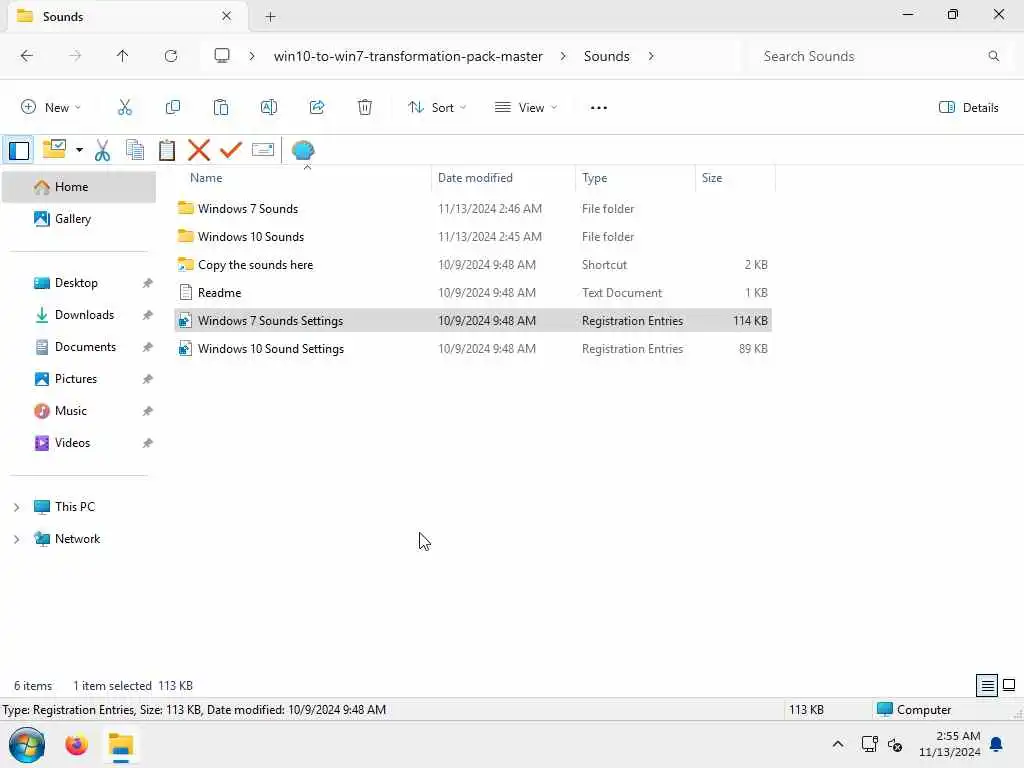Select the Readme text document

click(473, 293)
